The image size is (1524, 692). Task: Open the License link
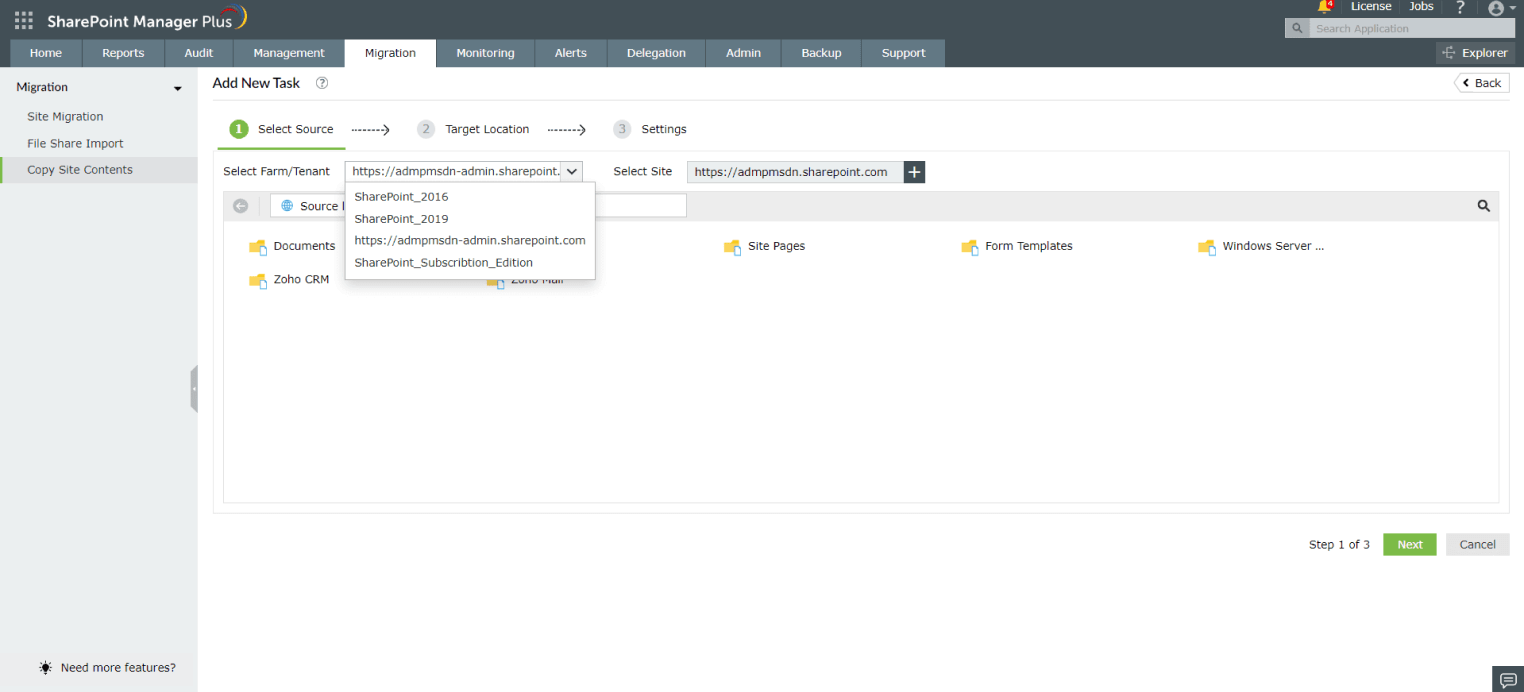pos(1371,7)
